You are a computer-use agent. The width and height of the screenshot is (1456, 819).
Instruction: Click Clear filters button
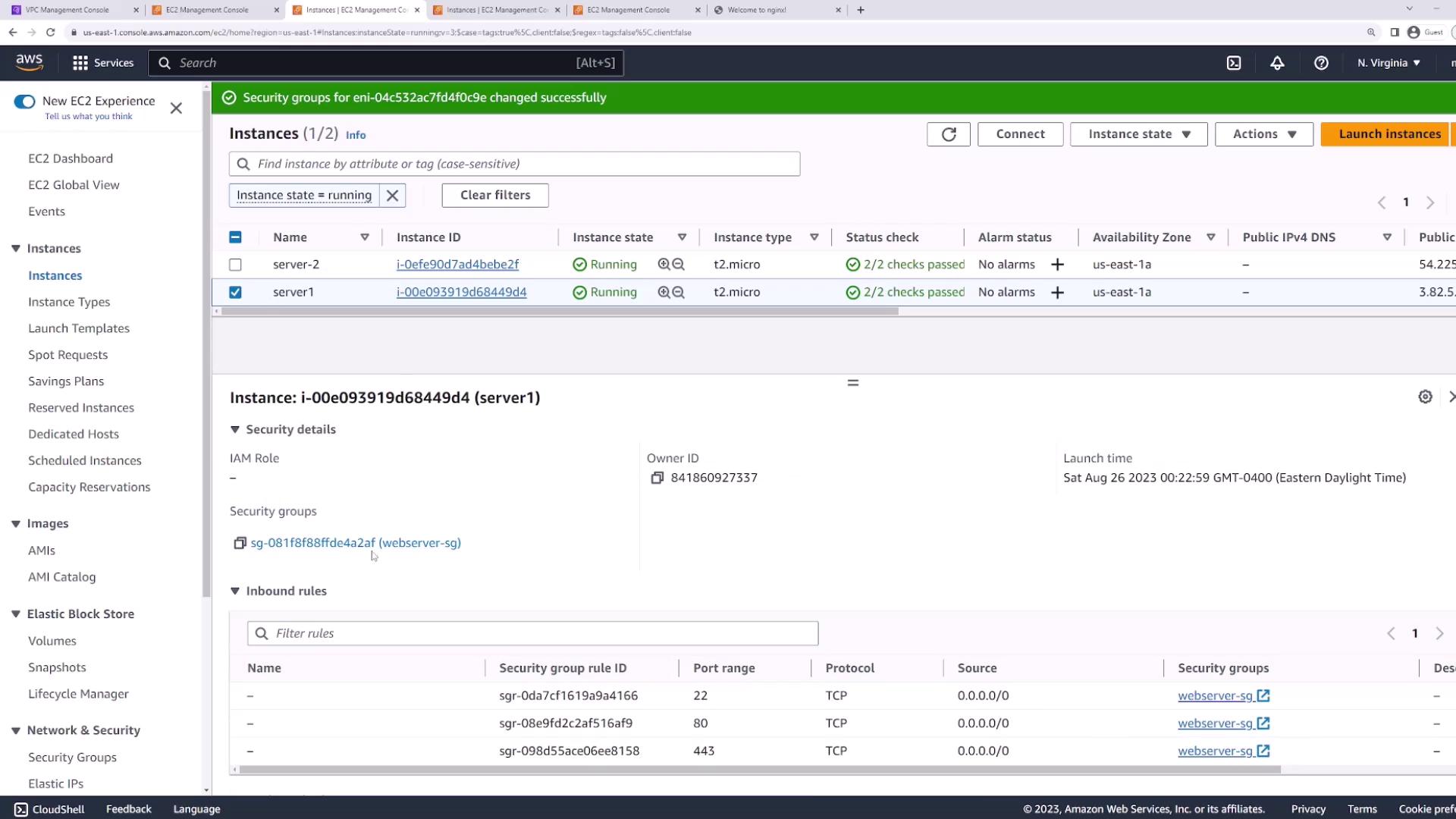click(x=495, y=195)
